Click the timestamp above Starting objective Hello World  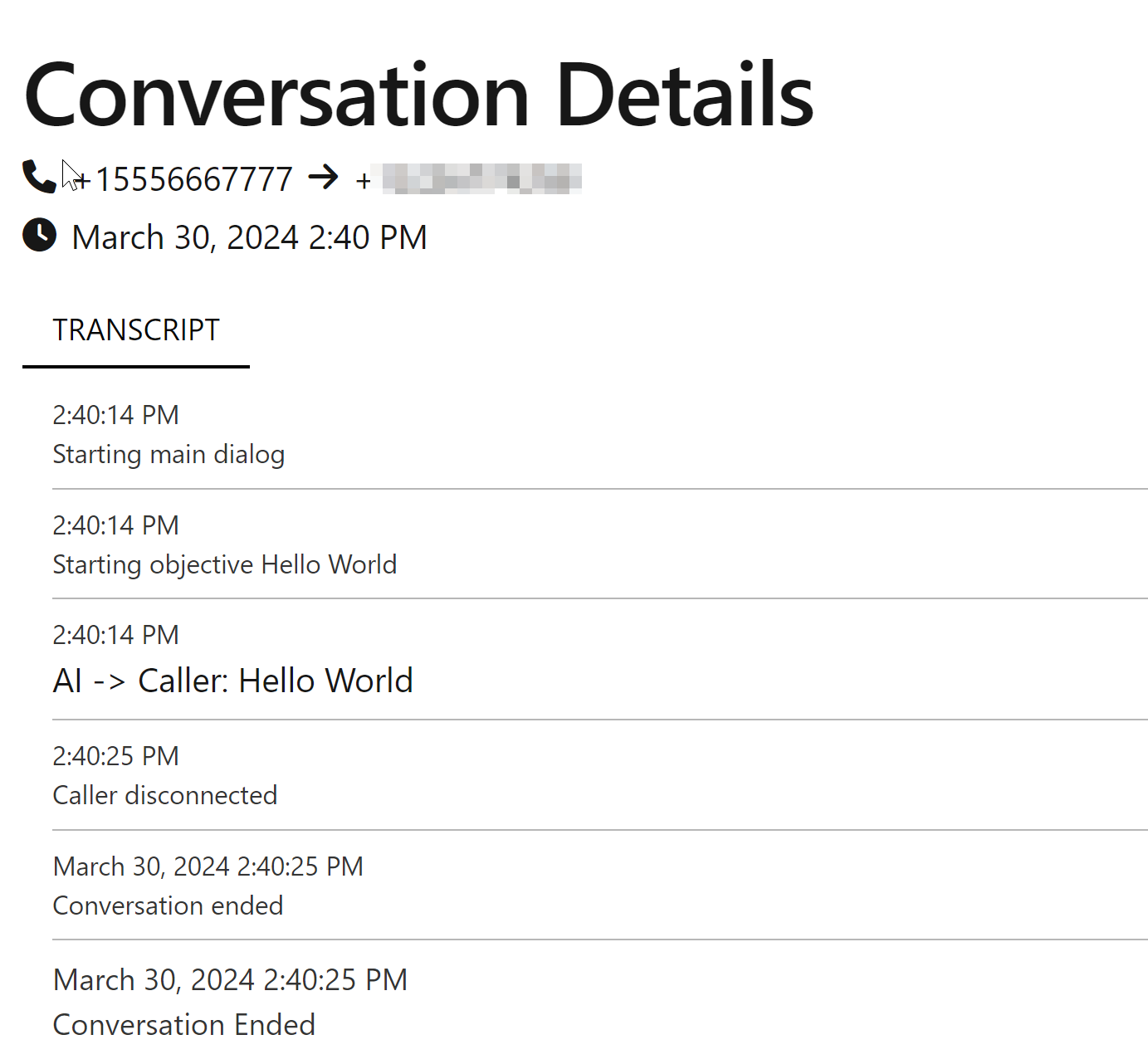115,525
